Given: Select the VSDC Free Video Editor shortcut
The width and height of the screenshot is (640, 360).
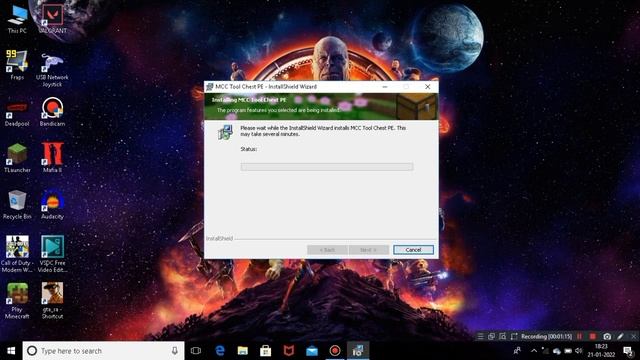Looking at the screenshot, I should coord(52,254).
